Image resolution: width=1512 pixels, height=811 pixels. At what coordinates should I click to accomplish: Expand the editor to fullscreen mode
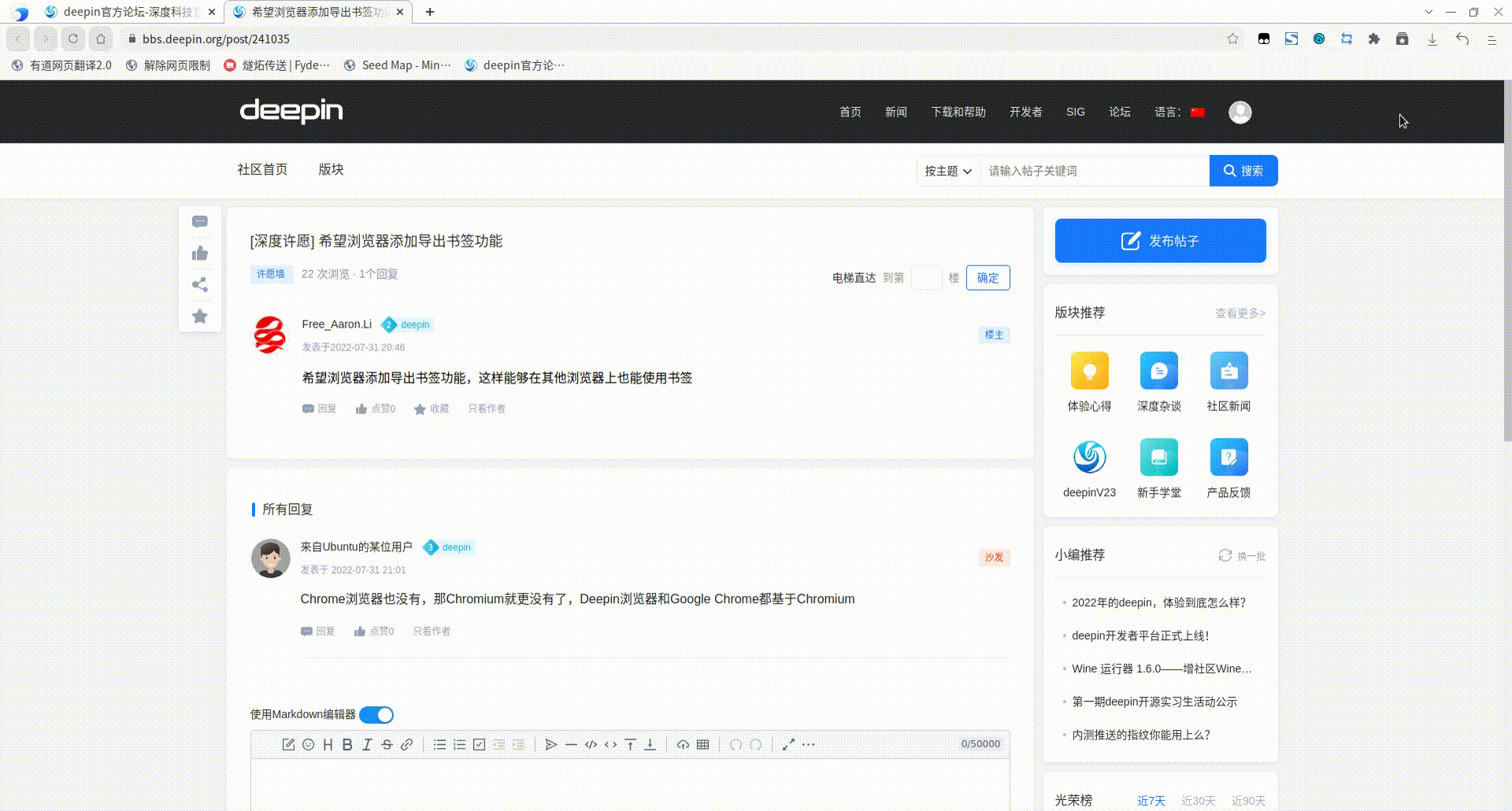coord(789,744)
